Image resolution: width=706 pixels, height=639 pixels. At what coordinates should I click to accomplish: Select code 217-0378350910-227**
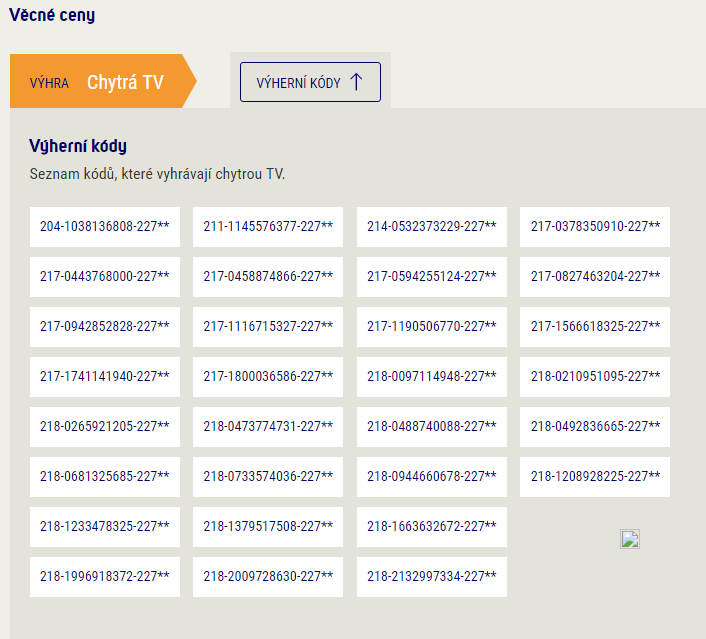point(595,227)
